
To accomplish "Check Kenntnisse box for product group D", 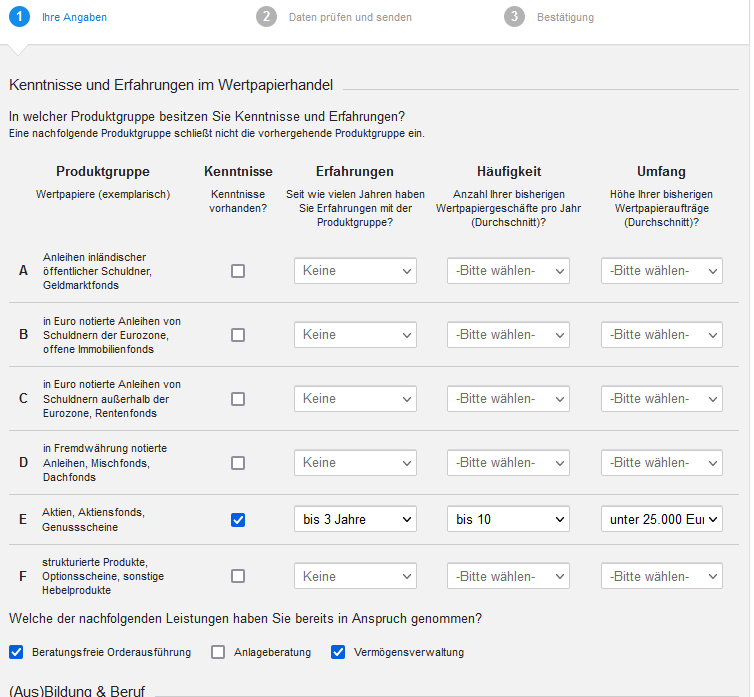I will (238, 463).
